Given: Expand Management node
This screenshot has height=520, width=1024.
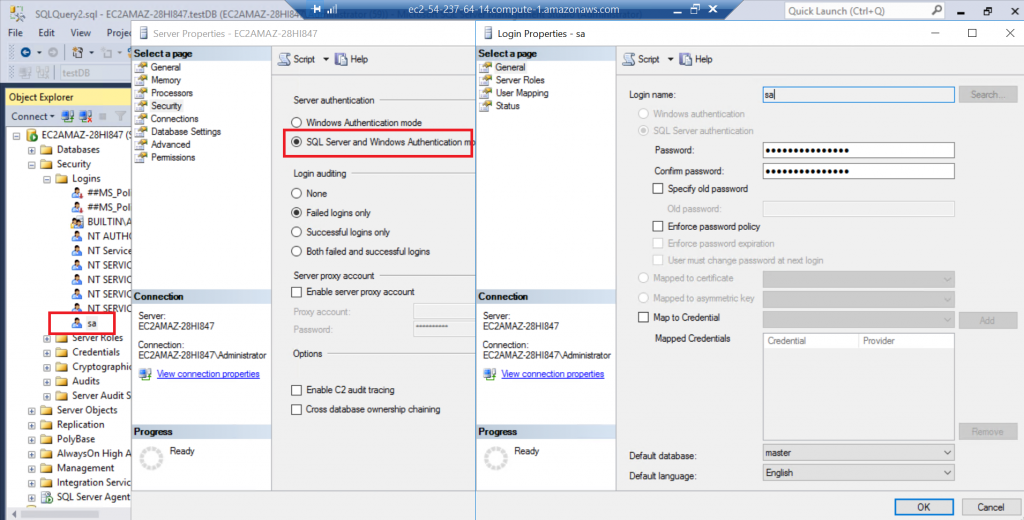Looking at the screenshot, I should (x=31, y=468).
